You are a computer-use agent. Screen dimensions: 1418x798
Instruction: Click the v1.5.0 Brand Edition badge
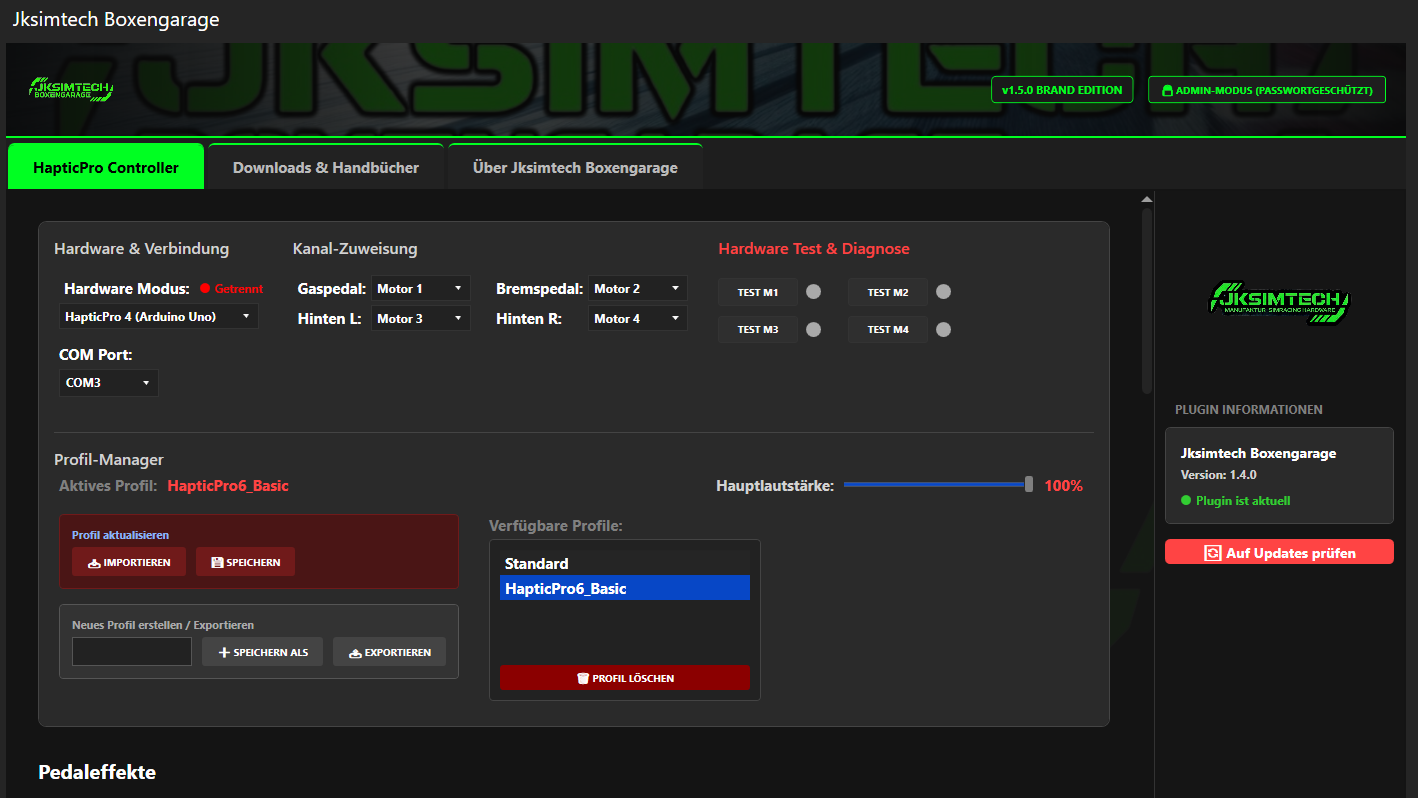(x=1062, y=90)
